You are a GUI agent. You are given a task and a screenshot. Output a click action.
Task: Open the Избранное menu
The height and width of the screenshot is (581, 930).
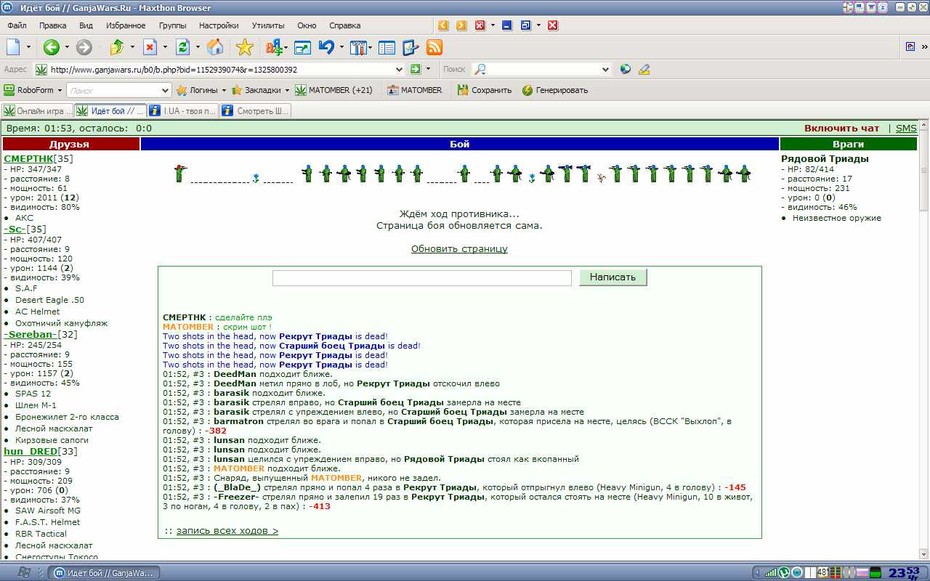coord(126,25)
